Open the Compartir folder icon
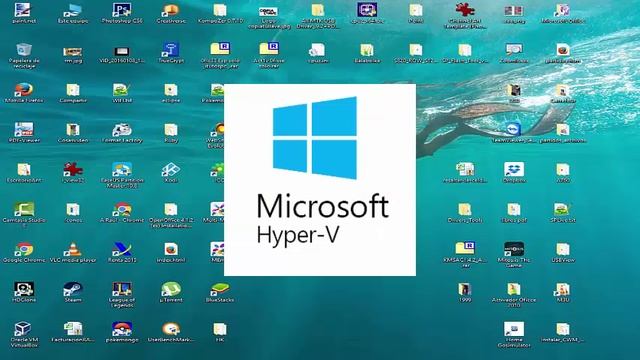The width and height of the screenshot is (640, 360). click(x=73, y=92)
